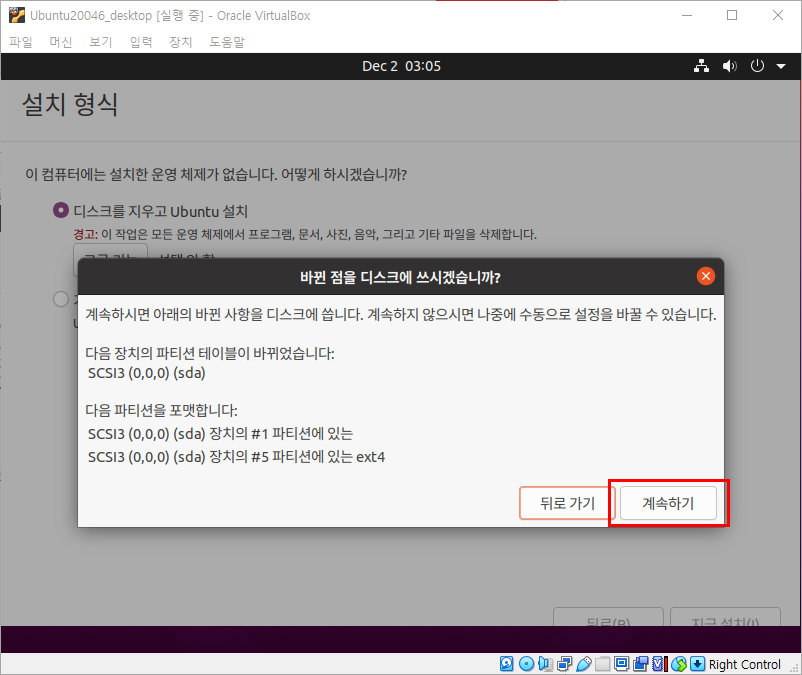The height and width of the screenshot is (675, 802).
Task: Click the VirtualBox recording status icon
Action: click(x=640, y=664)
